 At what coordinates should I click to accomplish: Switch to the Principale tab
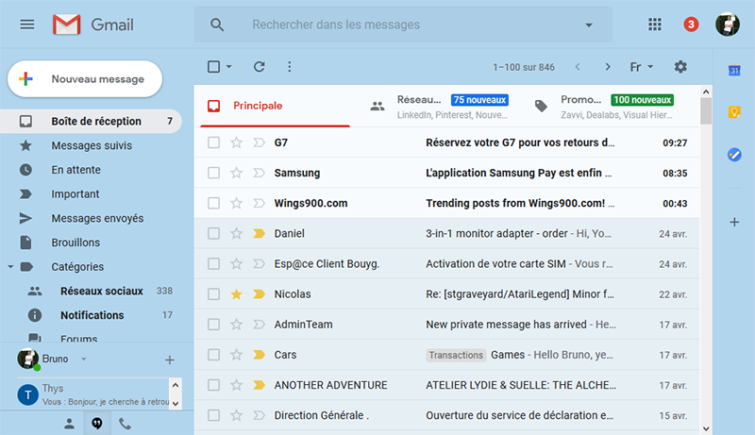point(275,106)
